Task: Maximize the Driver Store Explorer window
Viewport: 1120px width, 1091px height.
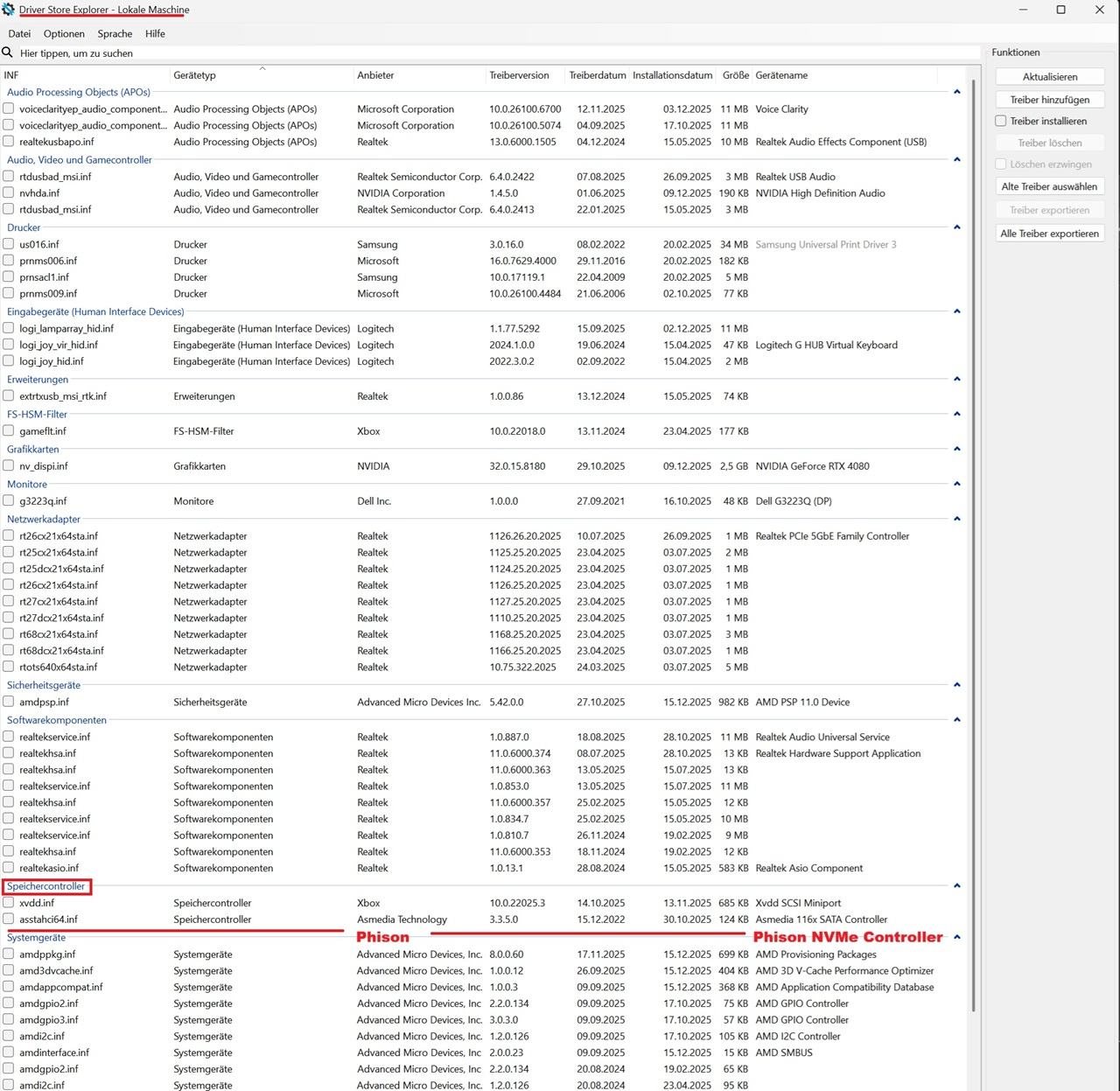Action: 1060,10
